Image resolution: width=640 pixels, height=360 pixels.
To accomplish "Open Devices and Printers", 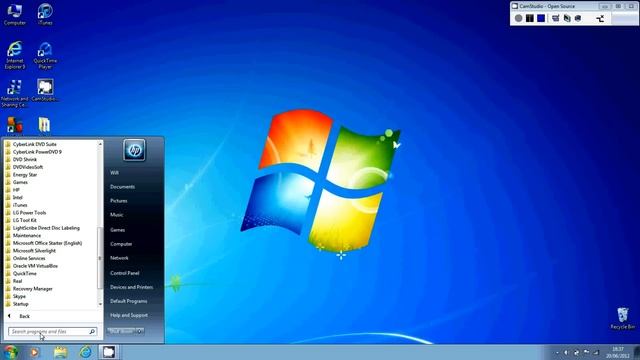I will (x=131, y=287).
